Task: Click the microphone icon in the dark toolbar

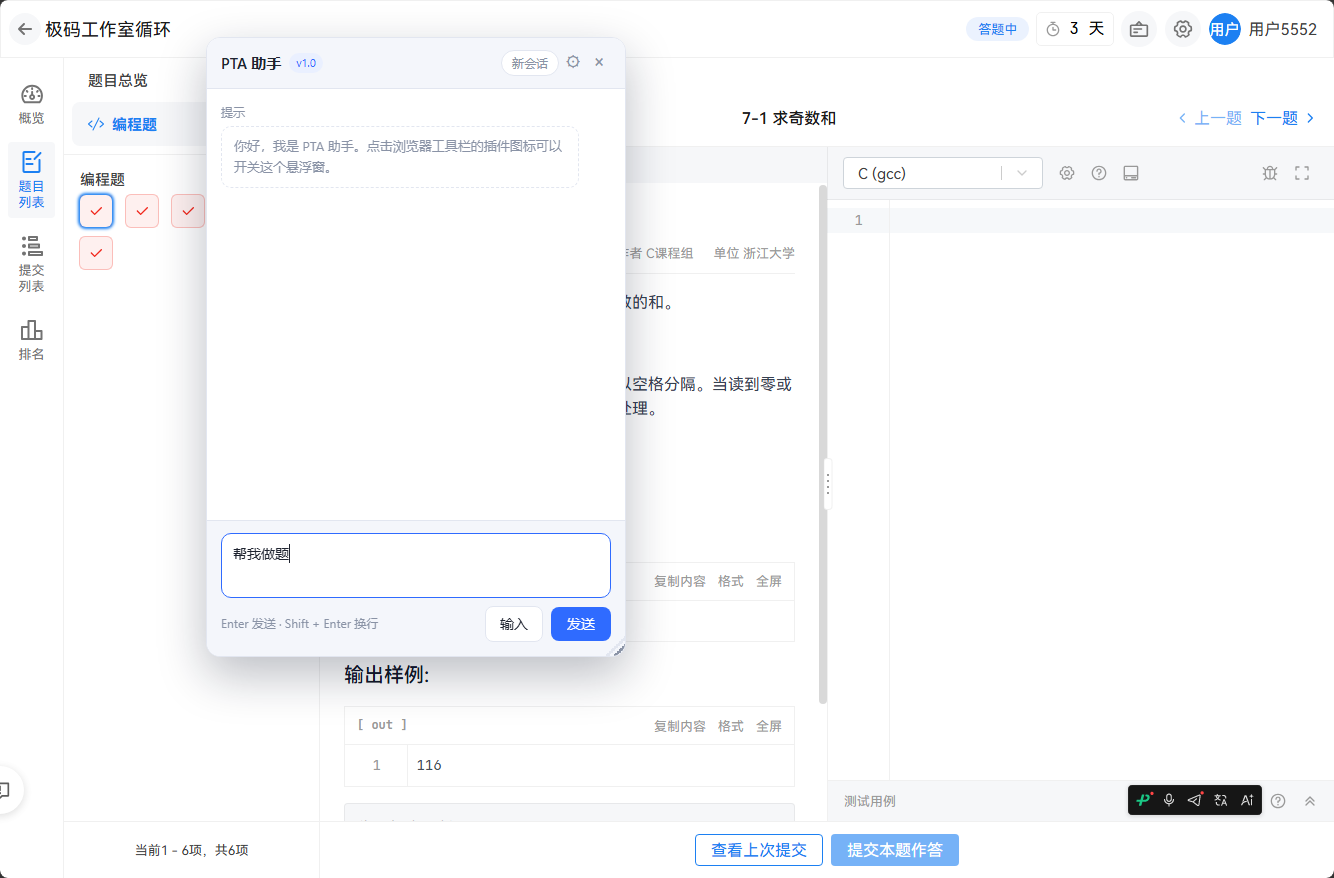Action: coord(1169,800)
